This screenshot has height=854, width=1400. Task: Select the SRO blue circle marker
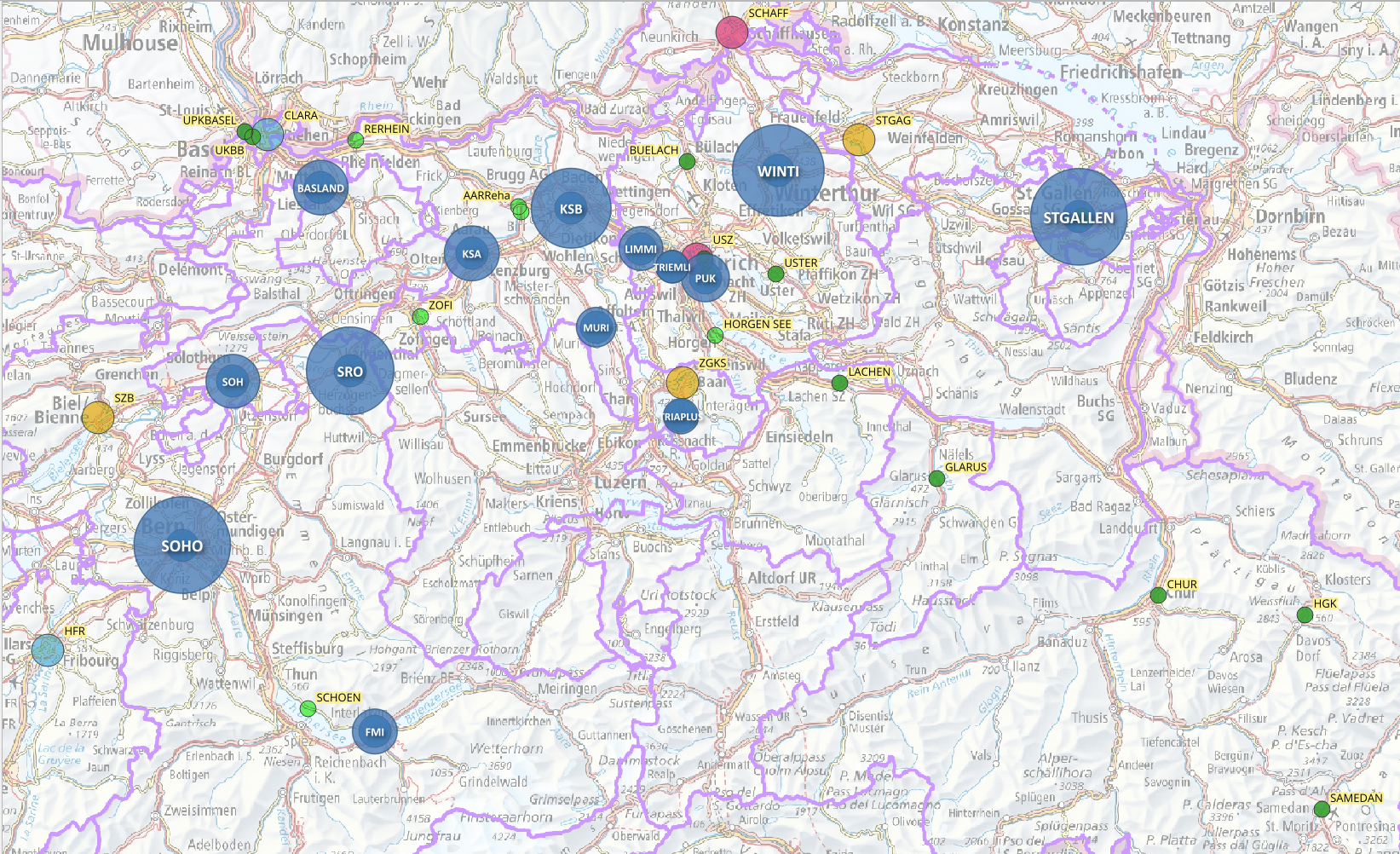click(x=349, y=372)
